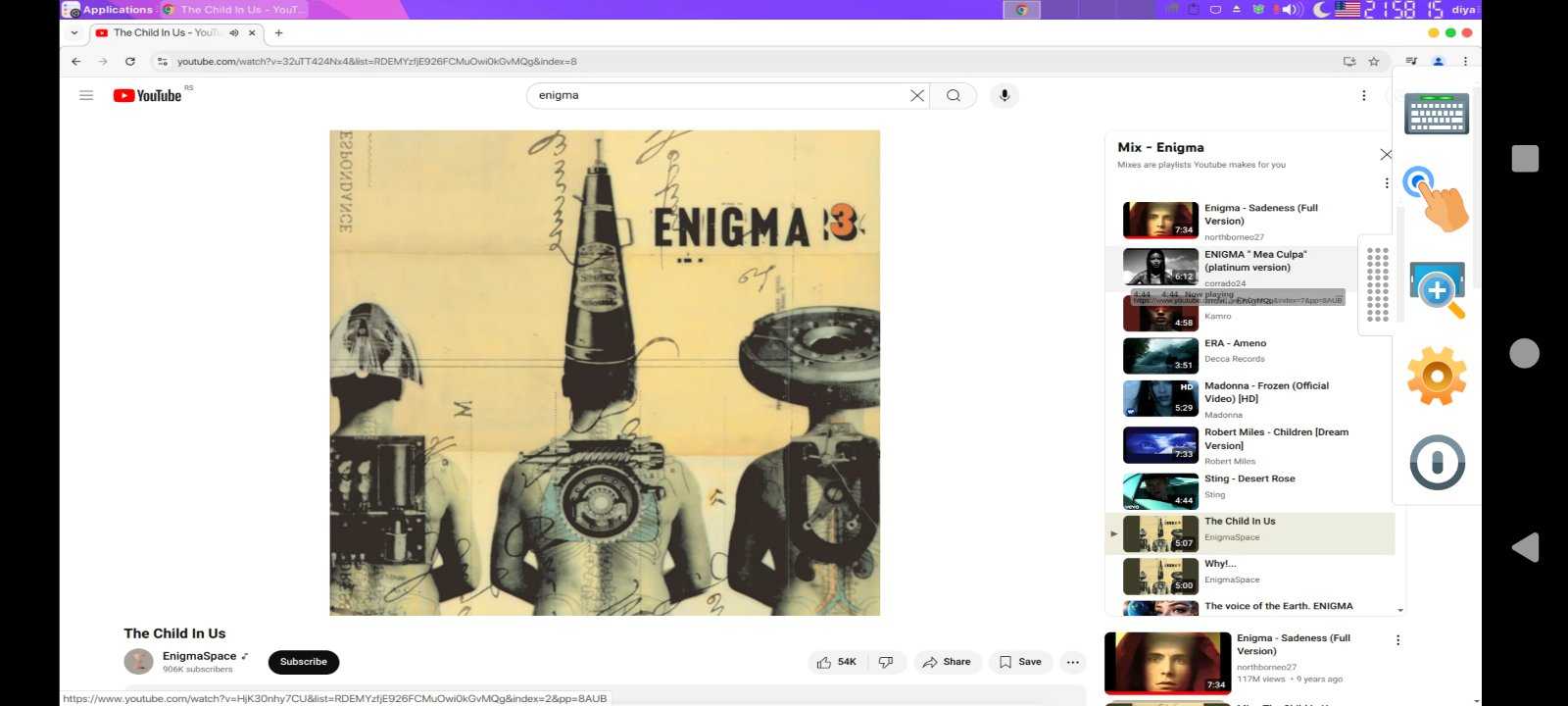Mute tab via speaker icon on tab
The height and width of the screenshot is (706, 1568).
tap(234, 32)
